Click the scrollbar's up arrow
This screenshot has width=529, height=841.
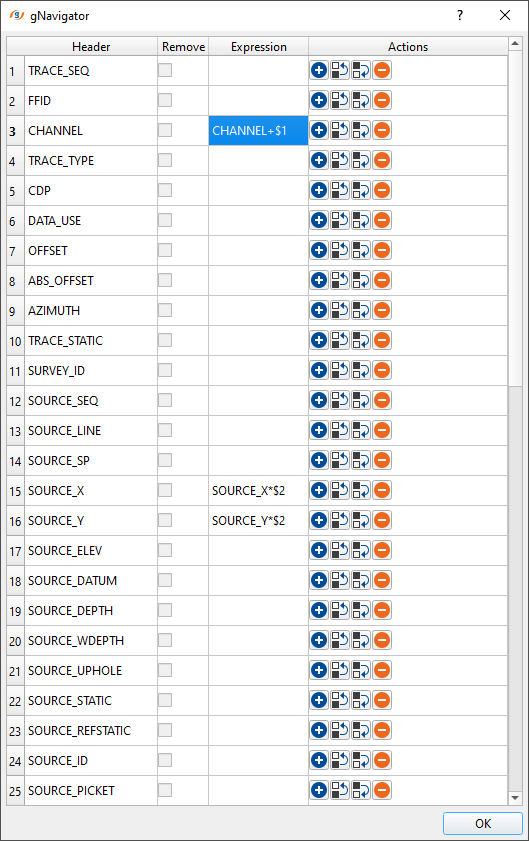point(515,43)
